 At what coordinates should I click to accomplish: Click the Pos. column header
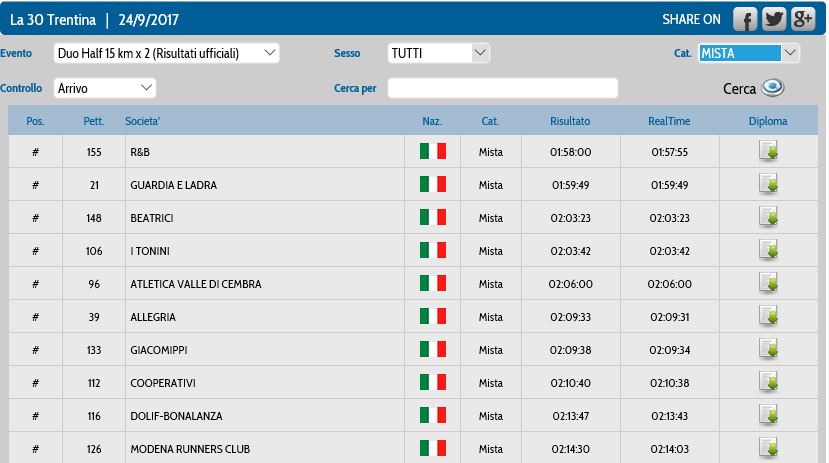pos(35,121)
